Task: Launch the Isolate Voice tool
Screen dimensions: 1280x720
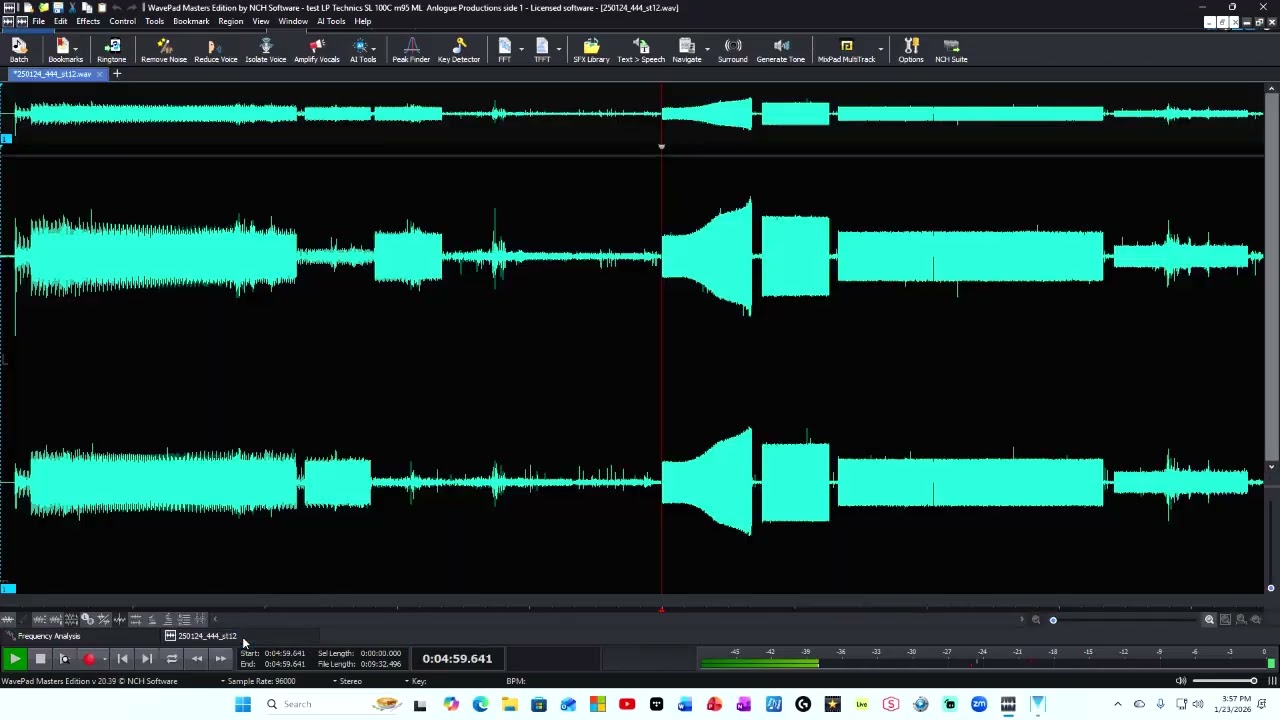Action: click(x=266, y=50)
